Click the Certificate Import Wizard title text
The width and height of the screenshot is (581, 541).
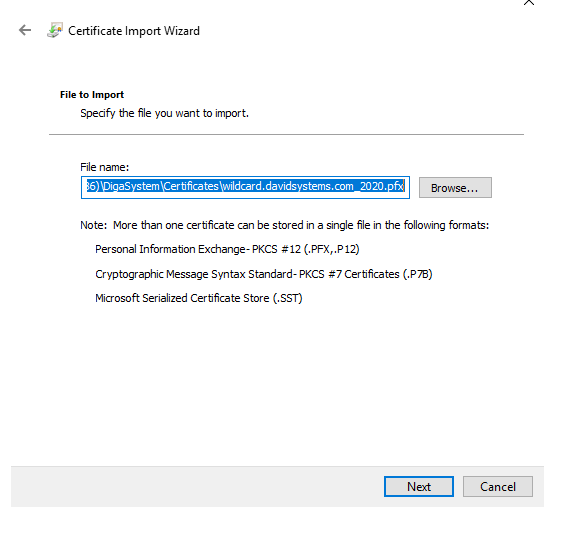point(134,31)
